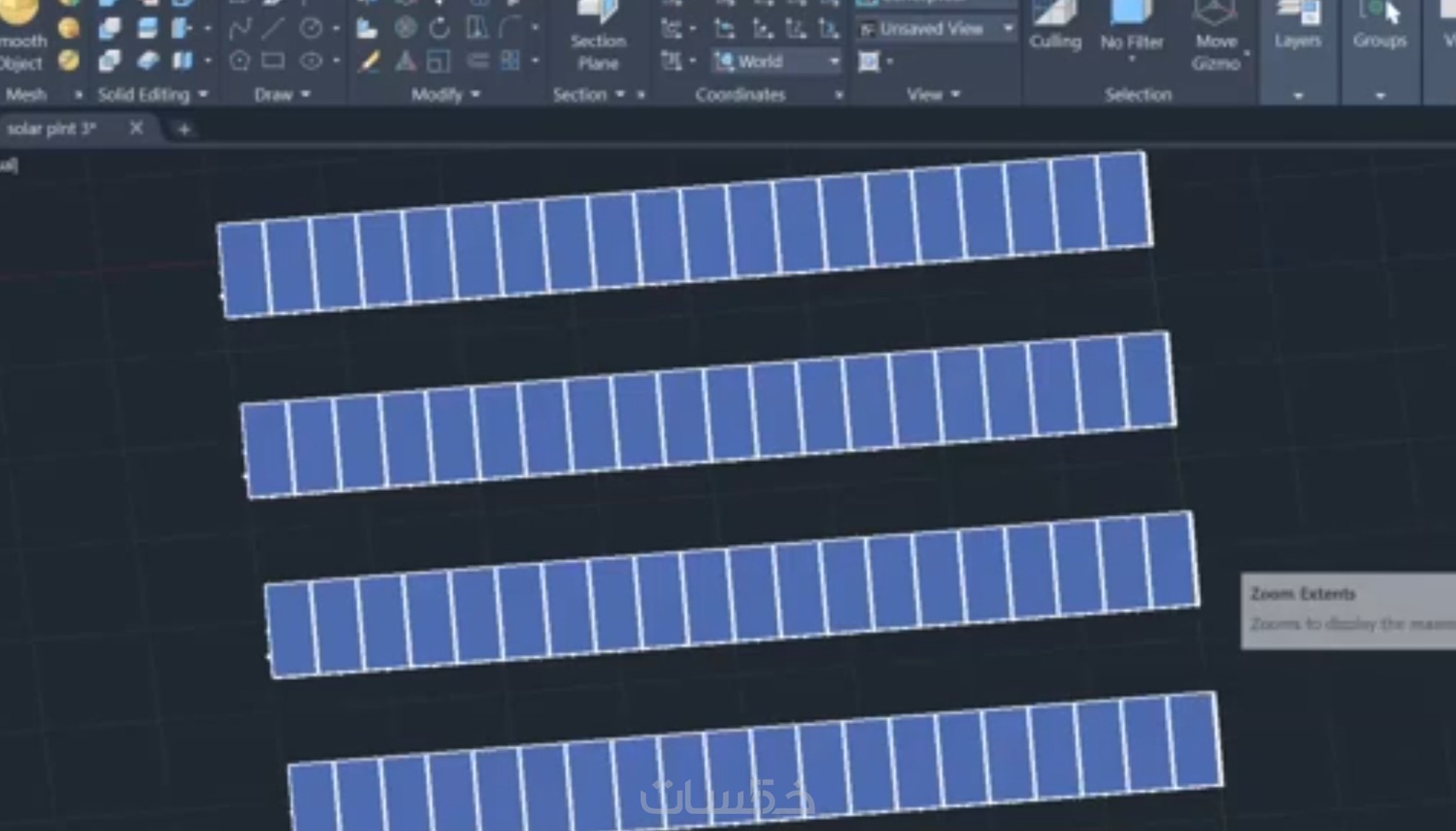
Task: Open the Circle tool dropdown arrow
Action: 336,28
